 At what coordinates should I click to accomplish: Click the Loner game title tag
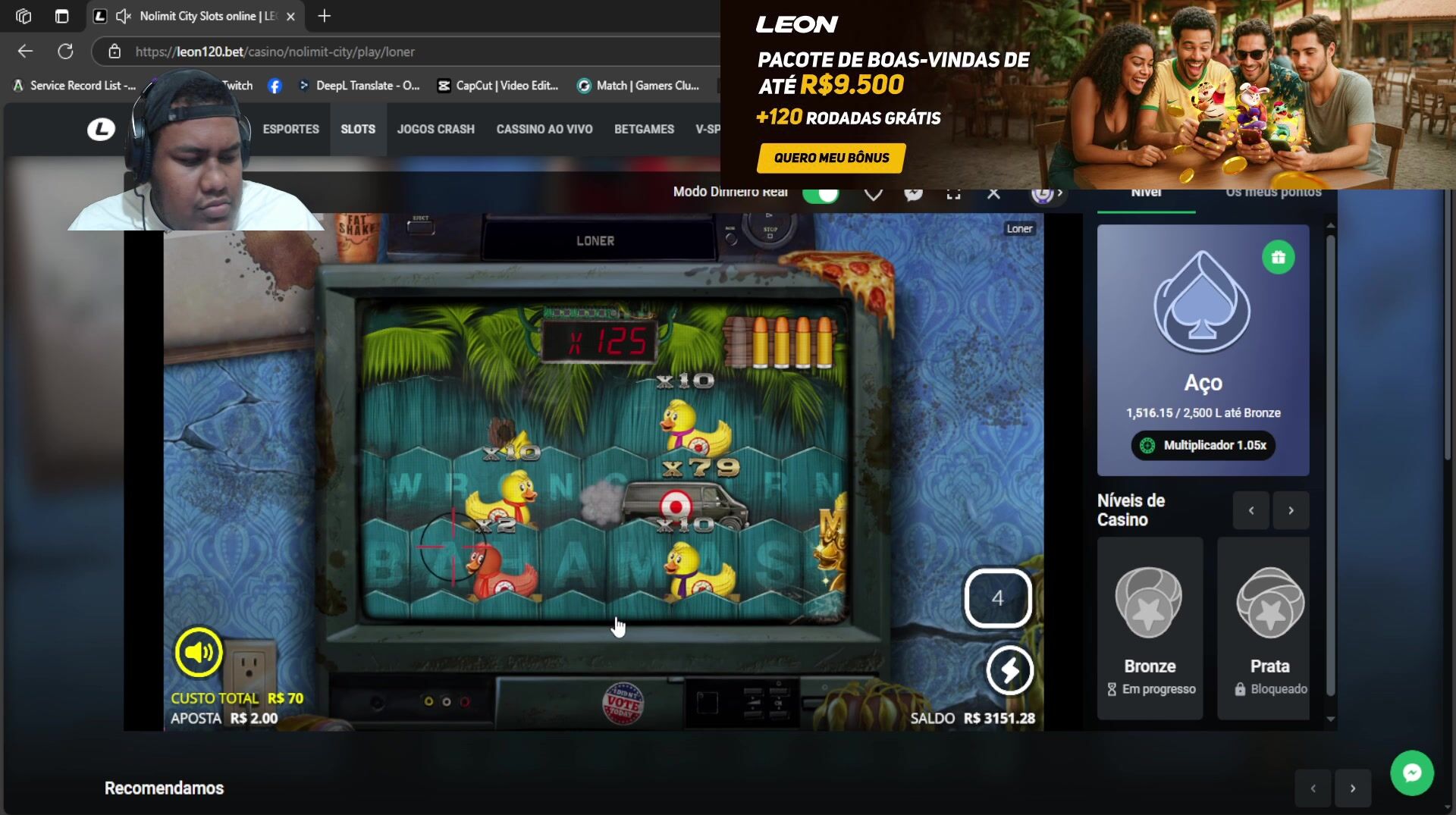(1019, 229)
